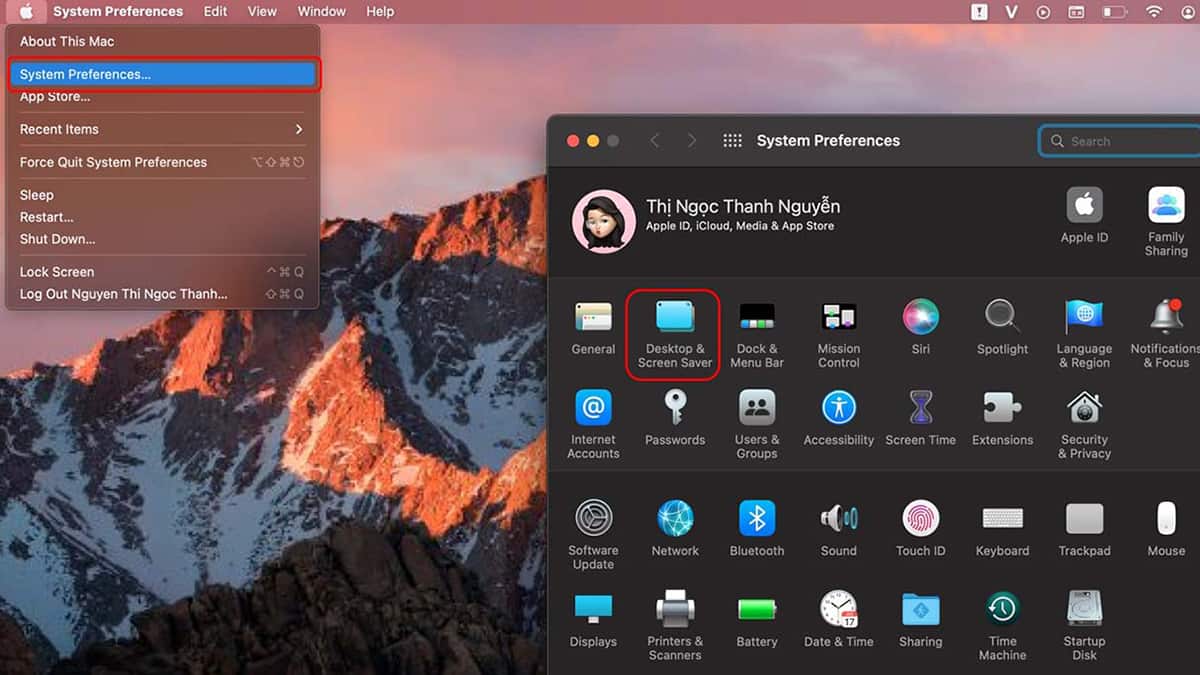Open the Battery preference pane
This screenshot has height=675, width=1200.
click(757, 620)
